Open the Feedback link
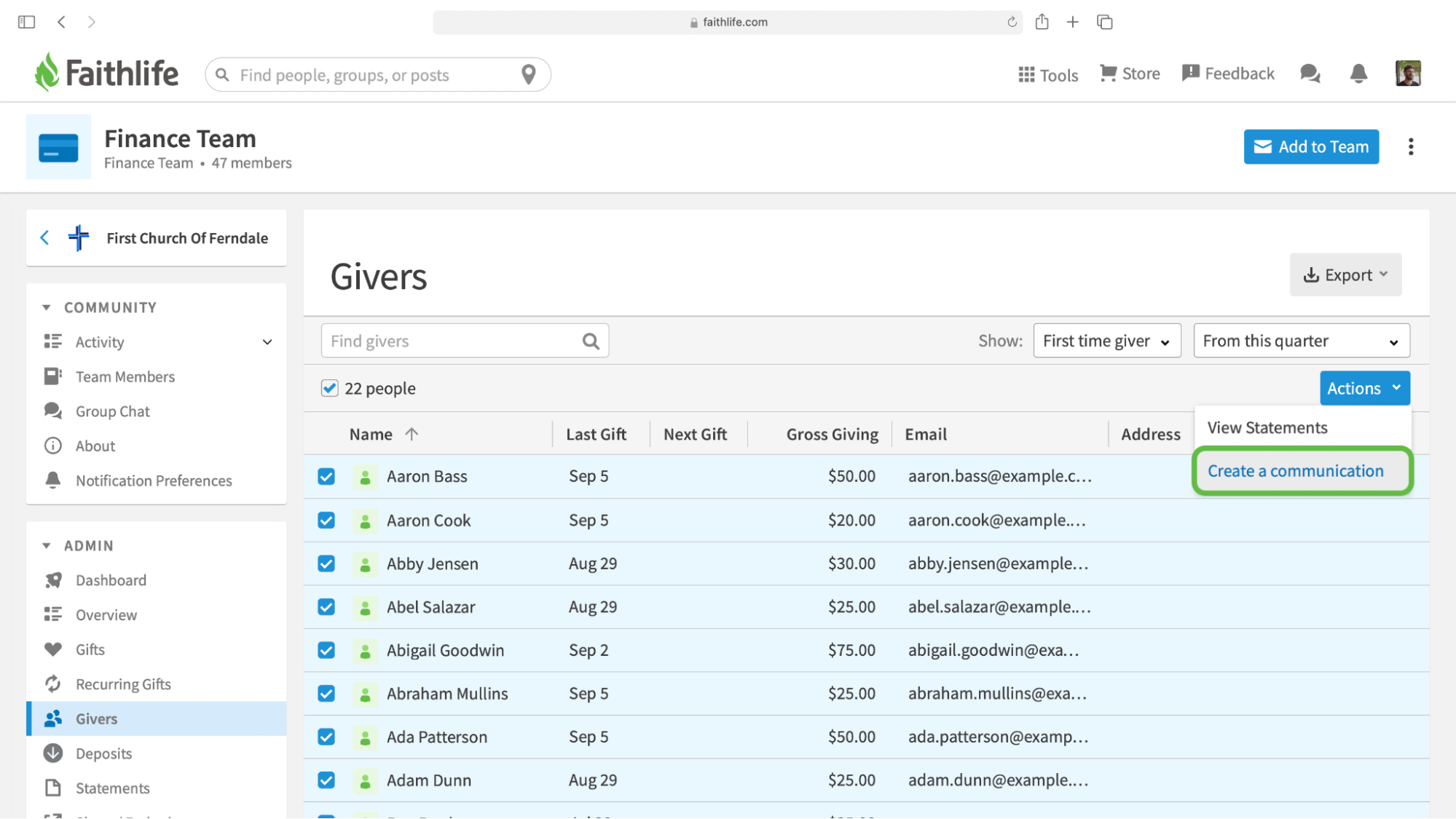This screenshot has height=819, width=1456. point(1228,74)
